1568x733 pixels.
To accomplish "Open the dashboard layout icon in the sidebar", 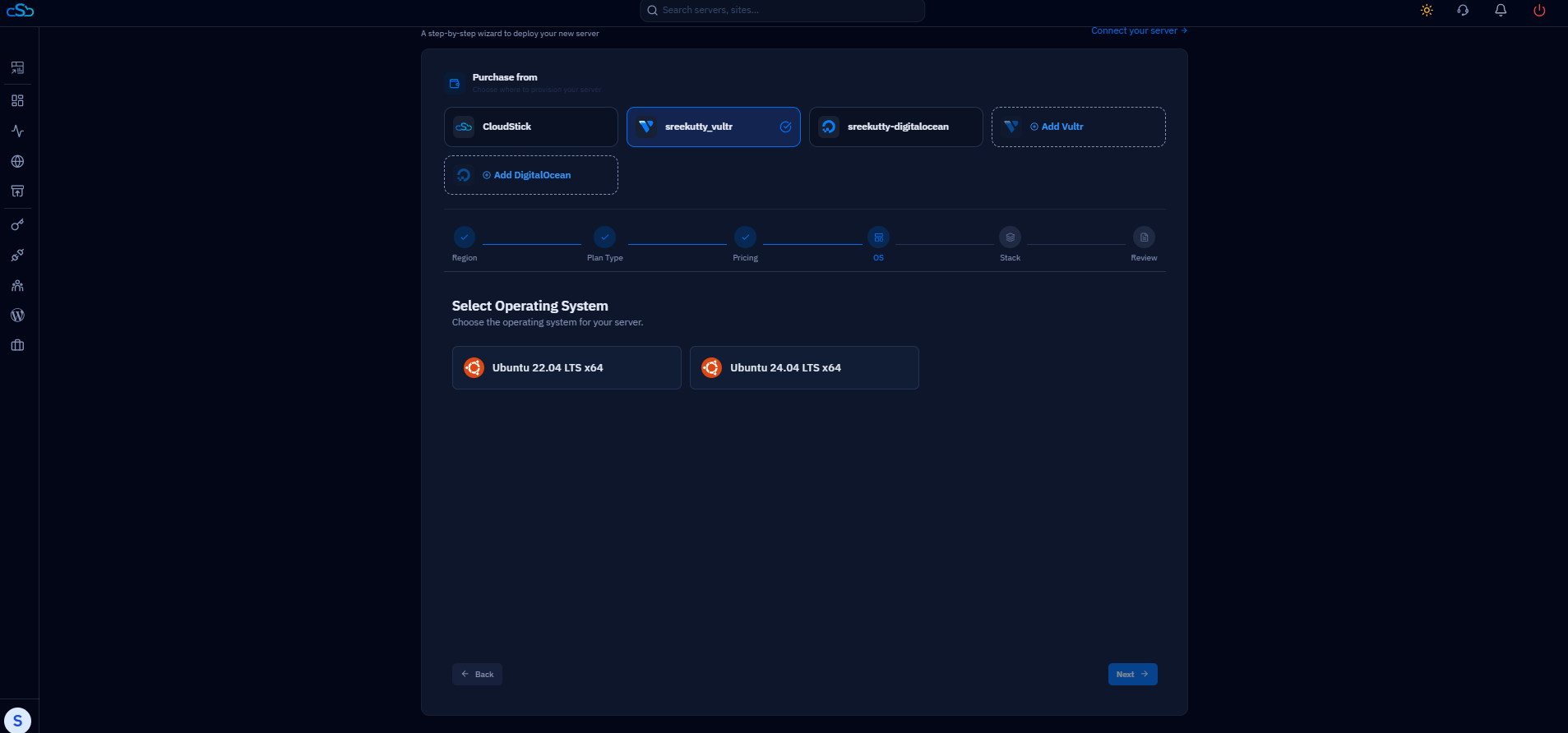I will 17,67.
